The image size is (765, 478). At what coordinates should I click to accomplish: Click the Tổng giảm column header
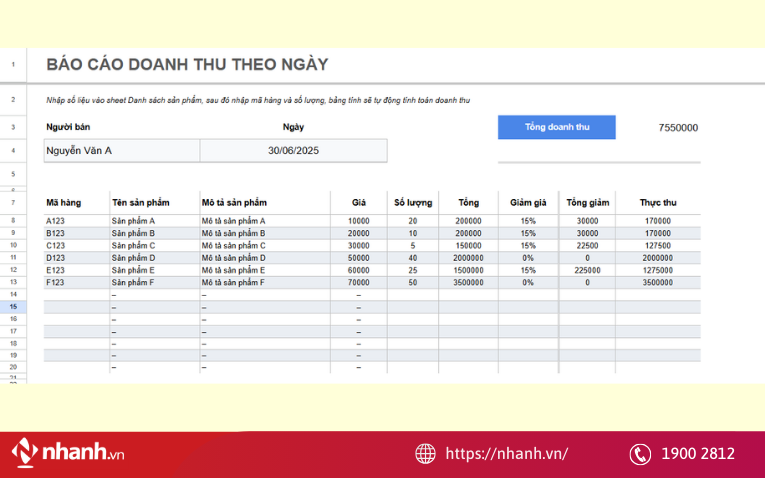click(x=587, y=202)
